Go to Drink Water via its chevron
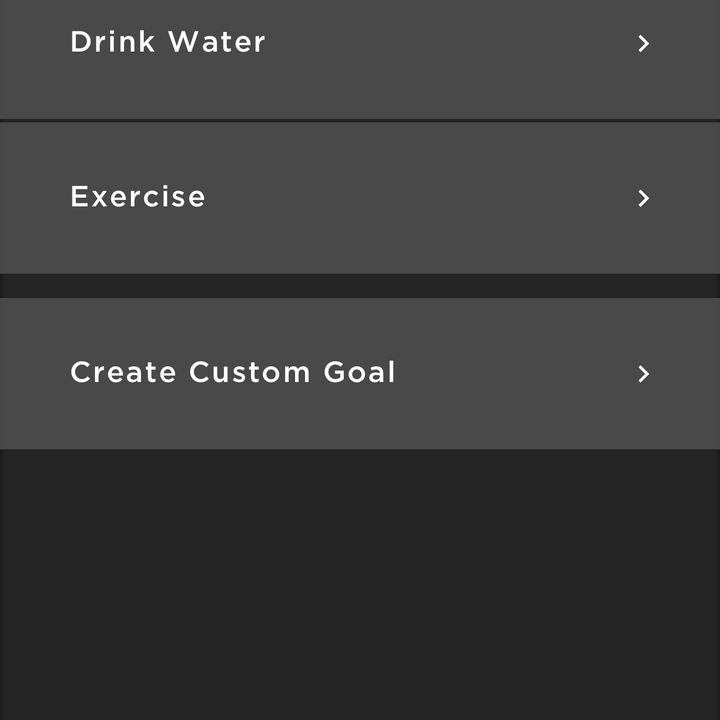 [644, 44]
